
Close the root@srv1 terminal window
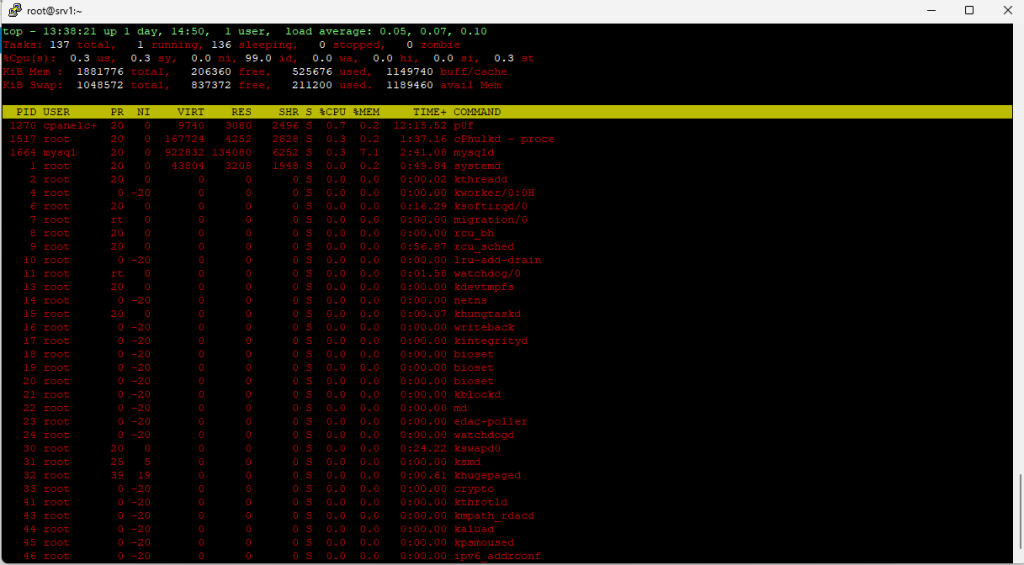1007,10
